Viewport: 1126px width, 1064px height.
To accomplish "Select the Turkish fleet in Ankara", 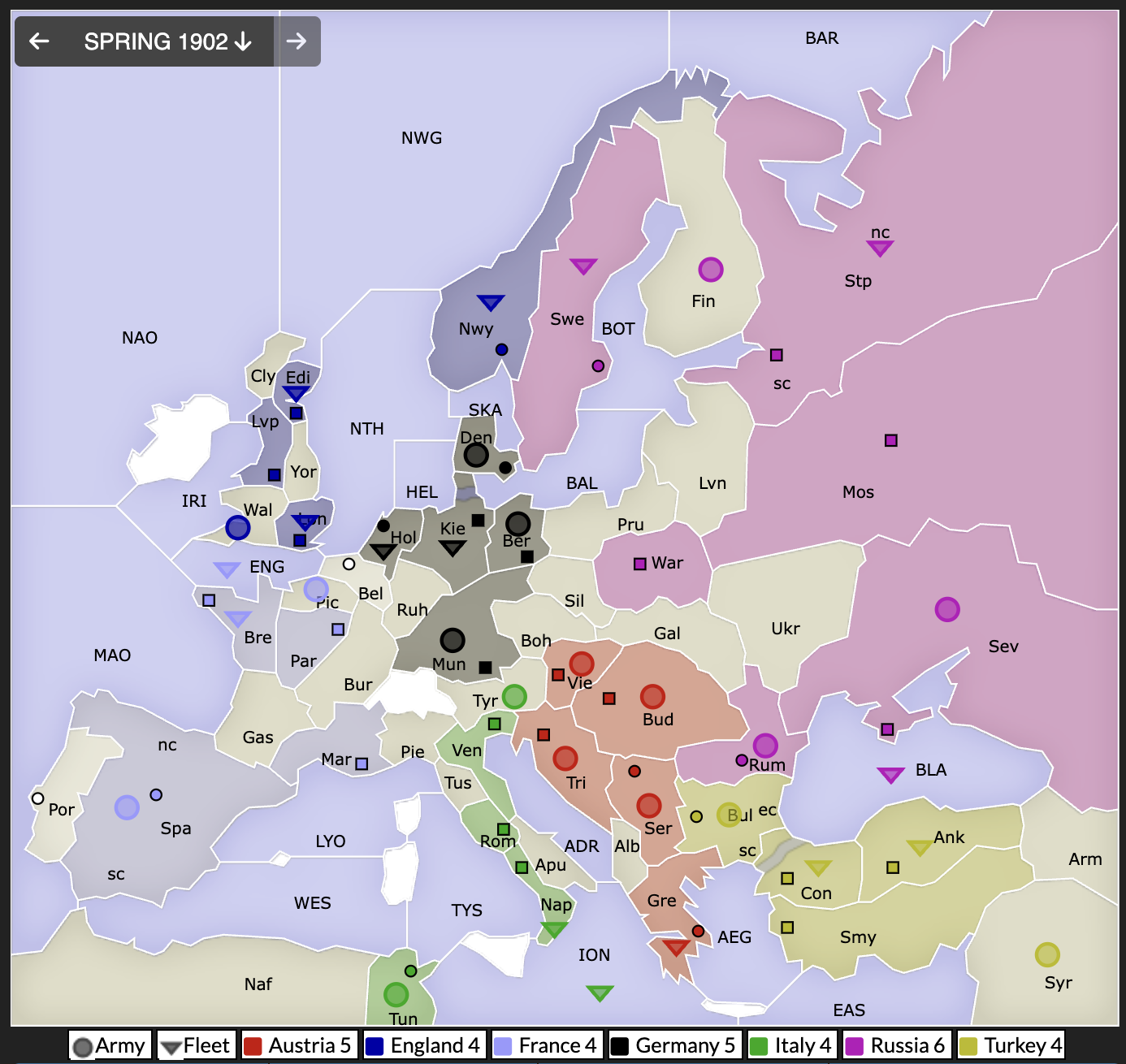I will [x=920, y=848].
